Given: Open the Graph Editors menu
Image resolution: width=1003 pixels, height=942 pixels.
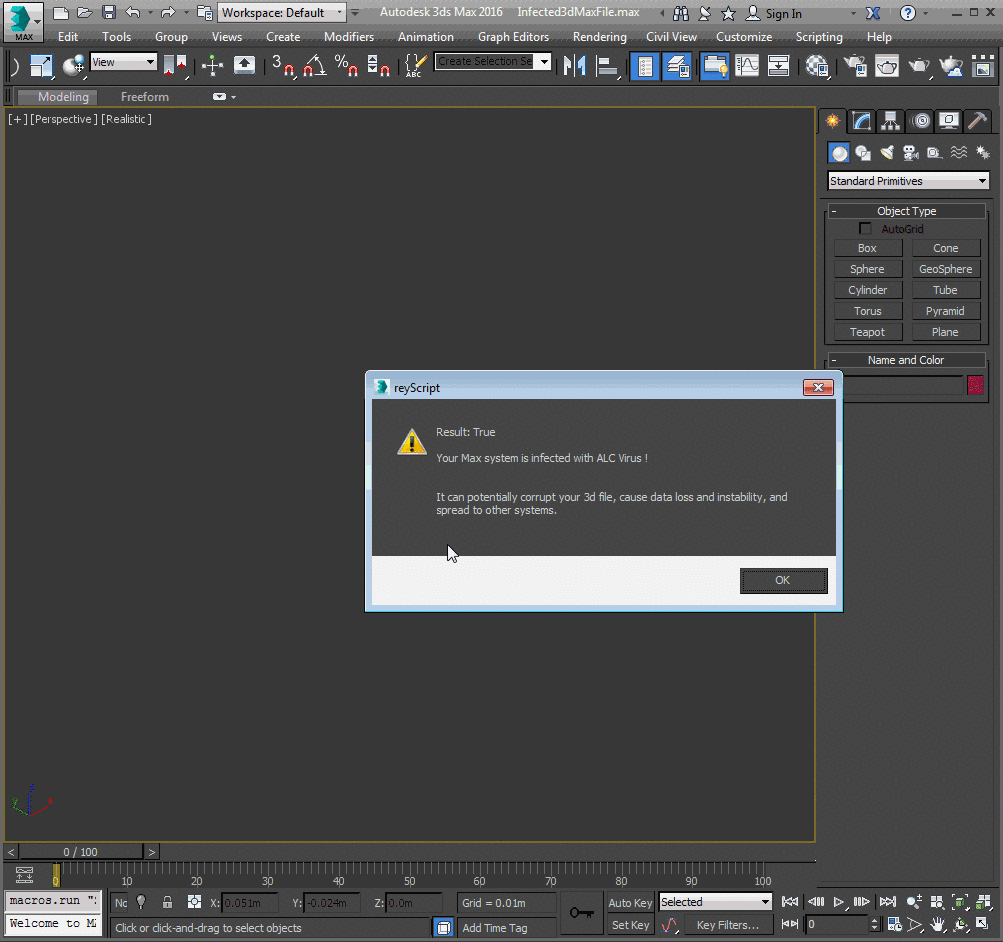Looking at the screenshot, I should tap(513, 37).
